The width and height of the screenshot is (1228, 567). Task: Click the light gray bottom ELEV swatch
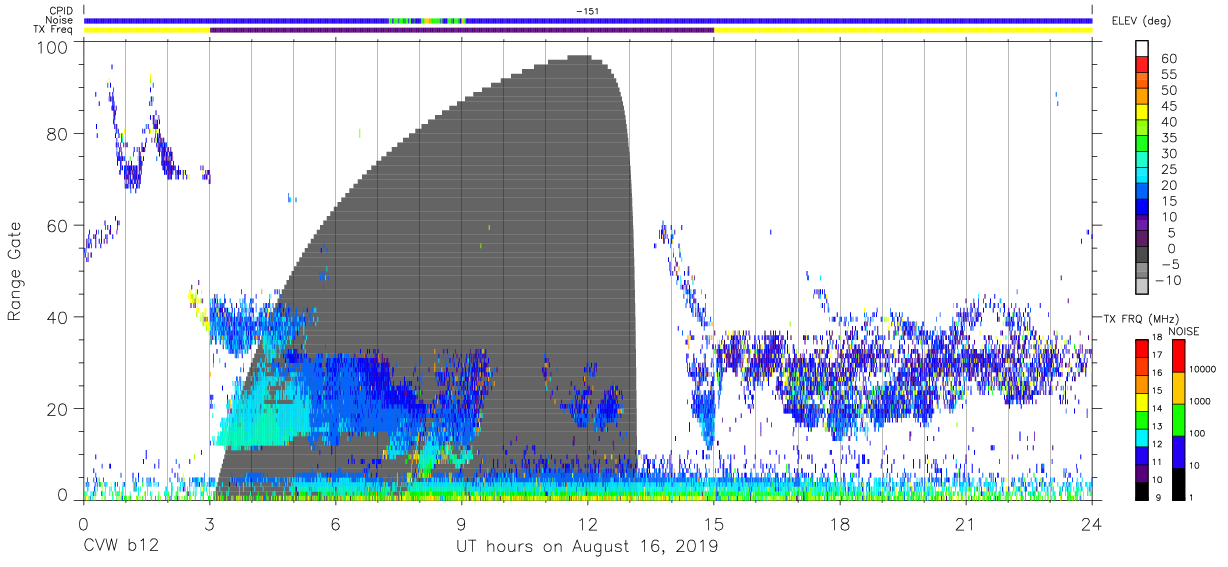[1141, 286]
